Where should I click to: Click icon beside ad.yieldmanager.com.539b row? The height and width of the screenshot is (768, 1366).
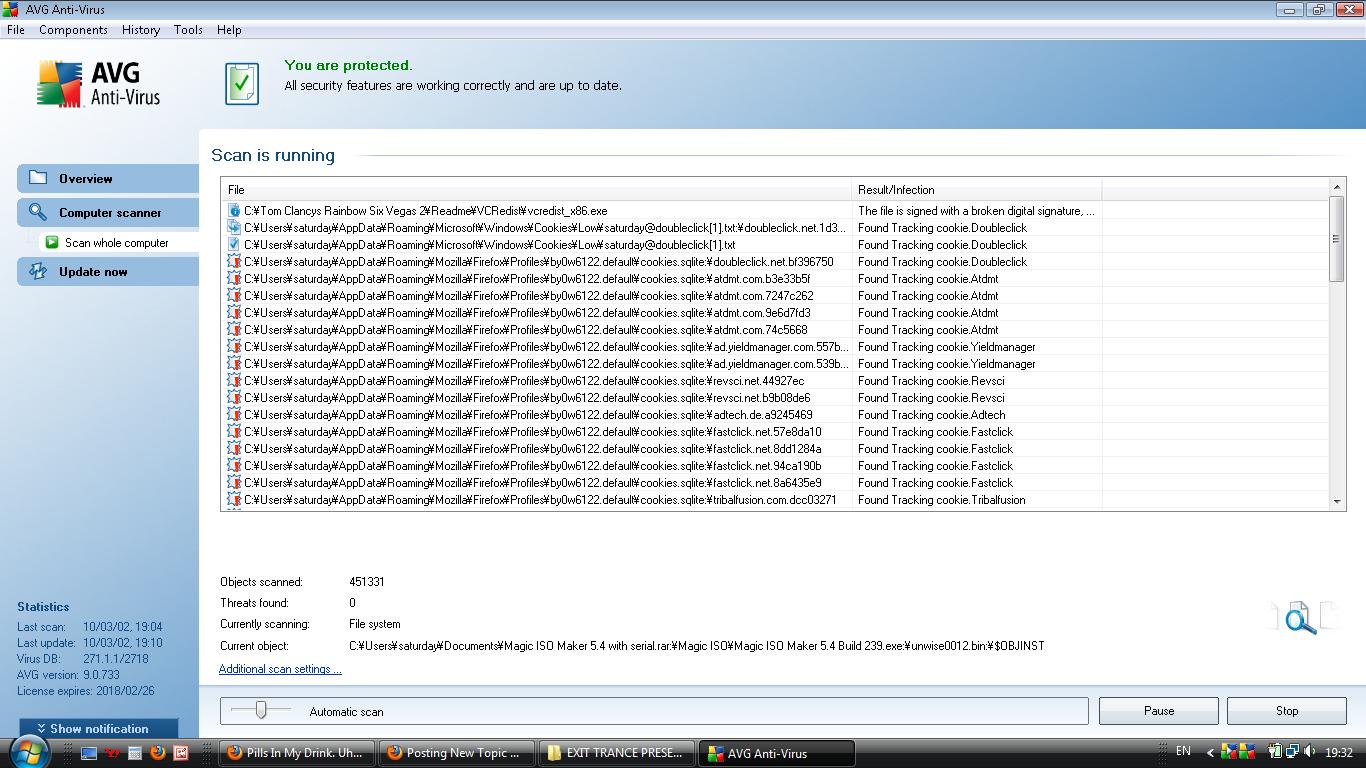tap(234, 364)
